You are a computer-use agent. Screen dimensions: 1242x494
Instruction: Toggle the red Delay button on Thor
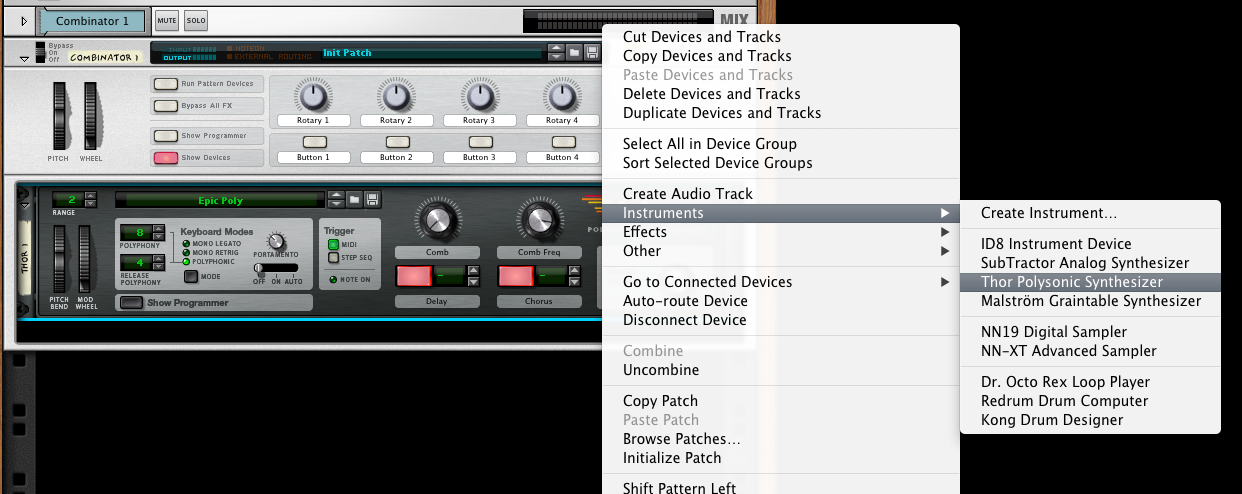click(x=414, y=277)
